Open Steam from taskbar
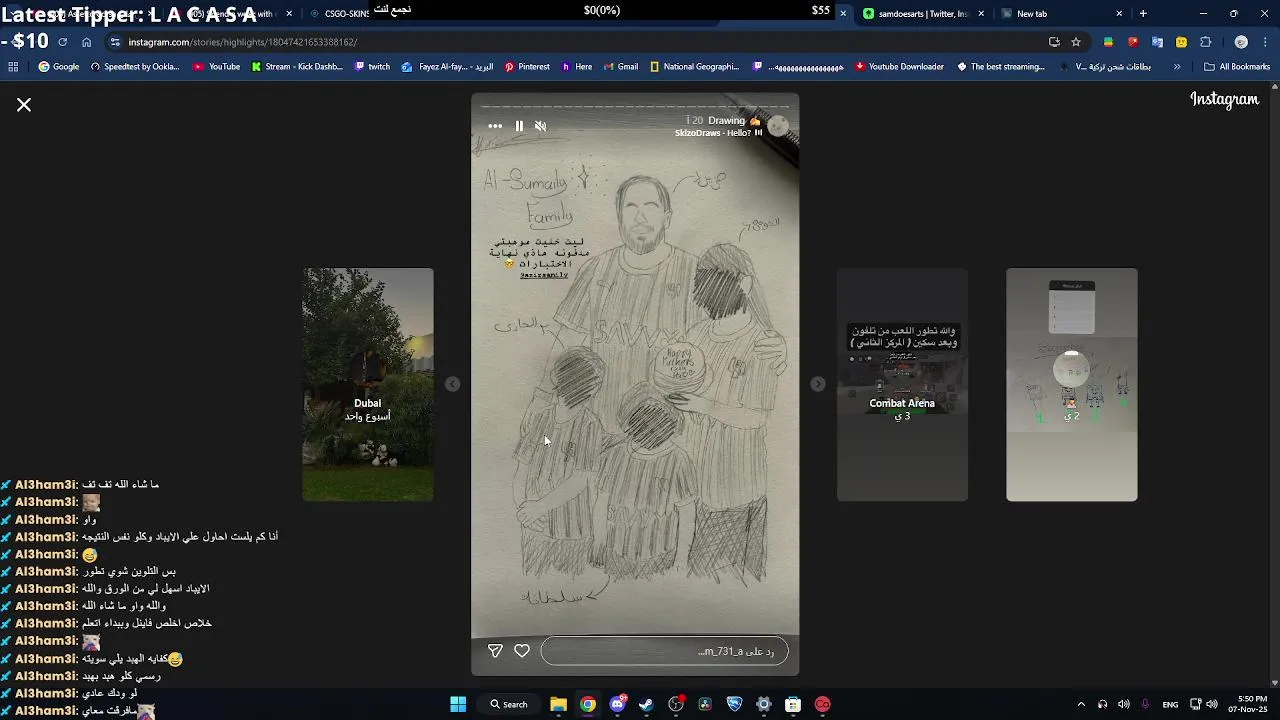Viewport: 1280px width, 720px height. [646, 704]
